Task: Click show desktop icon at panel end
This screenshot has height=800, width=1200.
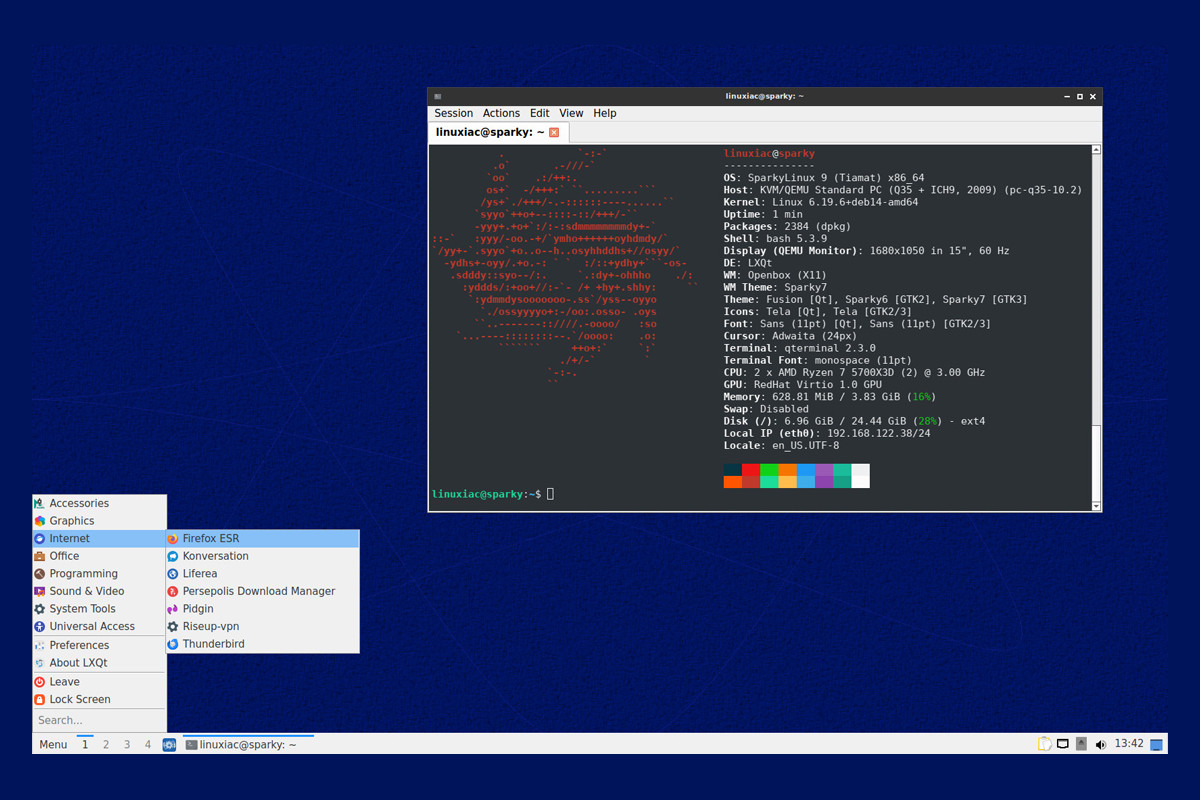Action: pyautogui.click(x=1157, y=745)
